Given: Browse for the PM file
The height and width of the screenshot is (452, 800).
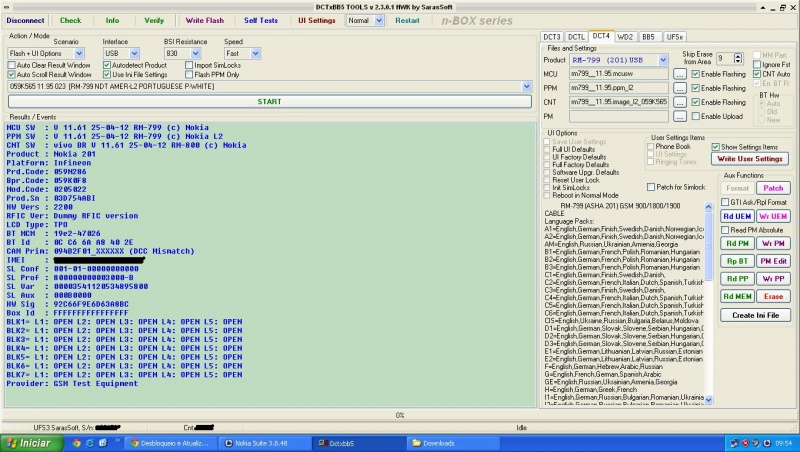Looking at the screenshot, I should click(679, 116).
